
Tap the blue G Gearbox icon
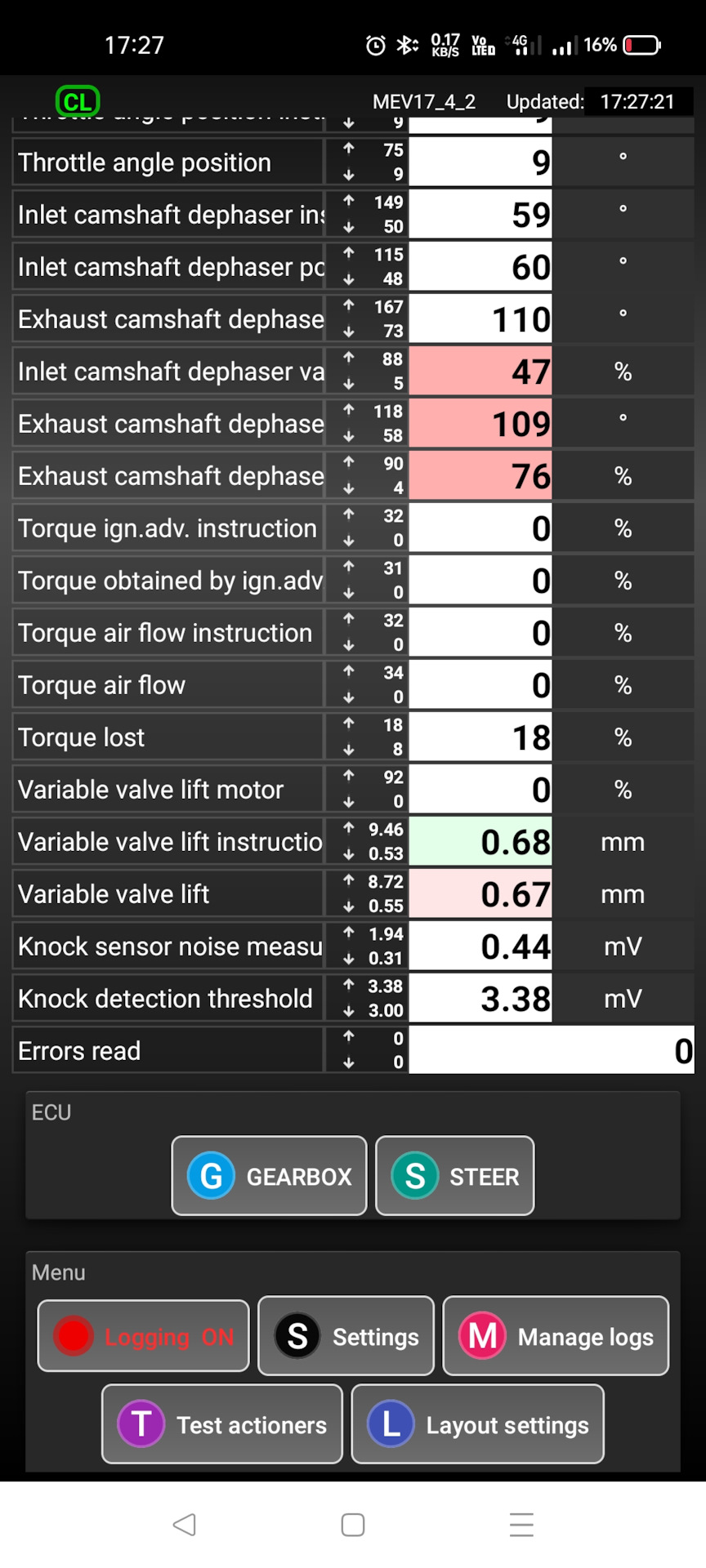[x=212, y=1176]
